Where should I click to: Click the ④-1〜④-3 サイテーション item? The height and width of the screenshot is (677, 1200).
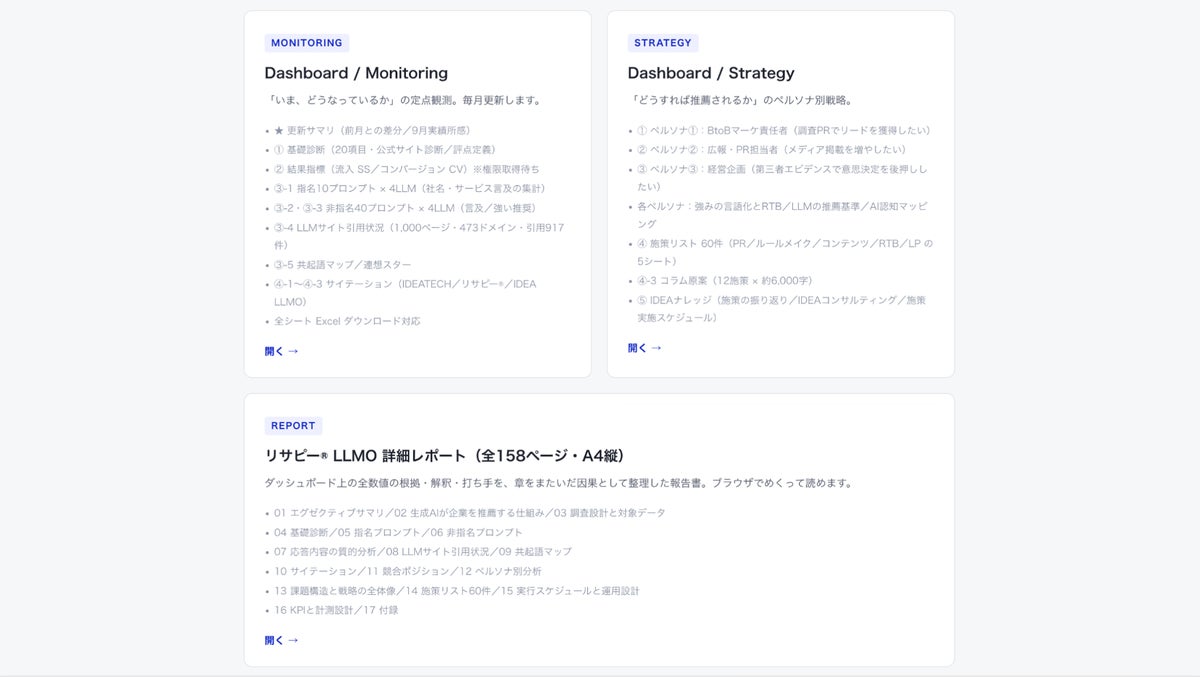pyautogui.click(x=405, y=293)
